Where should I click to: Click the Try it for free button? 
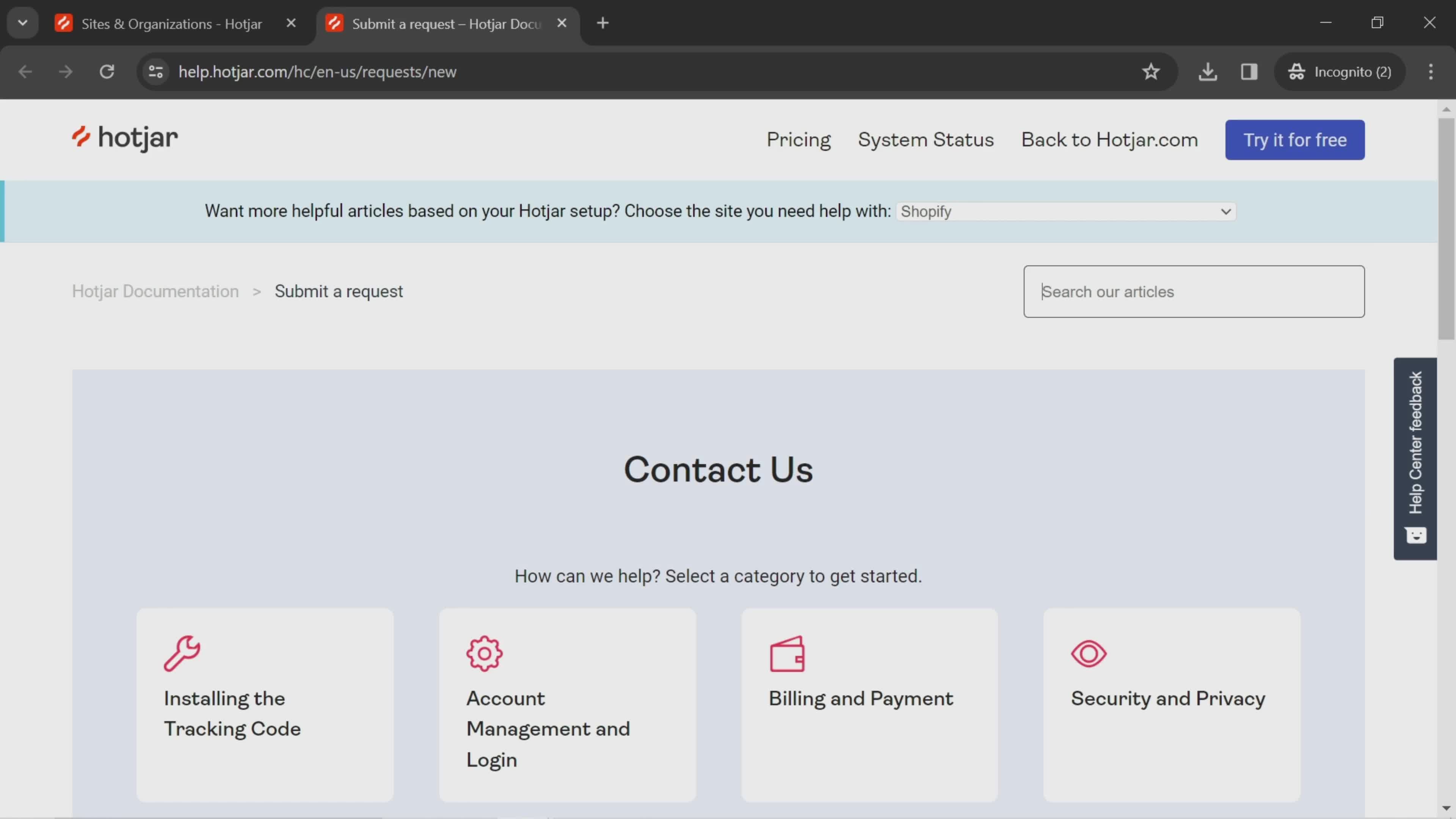coord(1294,139)
